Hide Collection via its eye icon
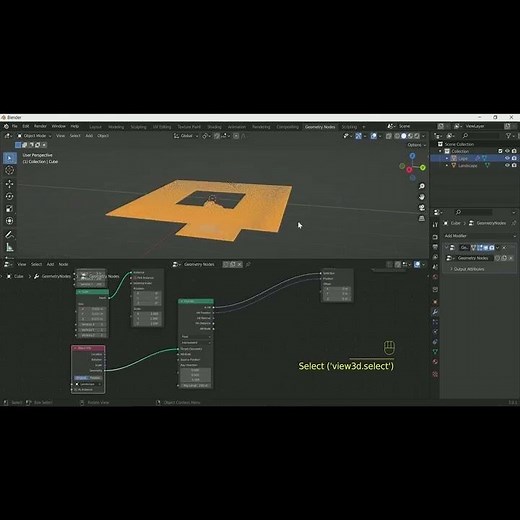This screenshot has height=520, width=520. click(x=507, y=151)
